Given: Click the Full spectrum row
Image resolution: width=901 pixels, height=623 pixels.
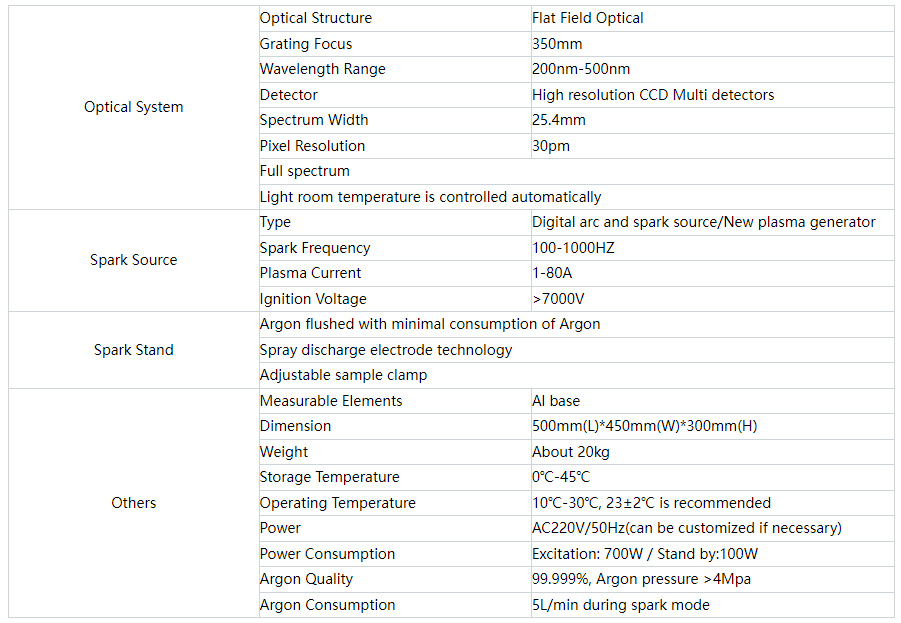Looking at the screenshot, I should (576, 171).
